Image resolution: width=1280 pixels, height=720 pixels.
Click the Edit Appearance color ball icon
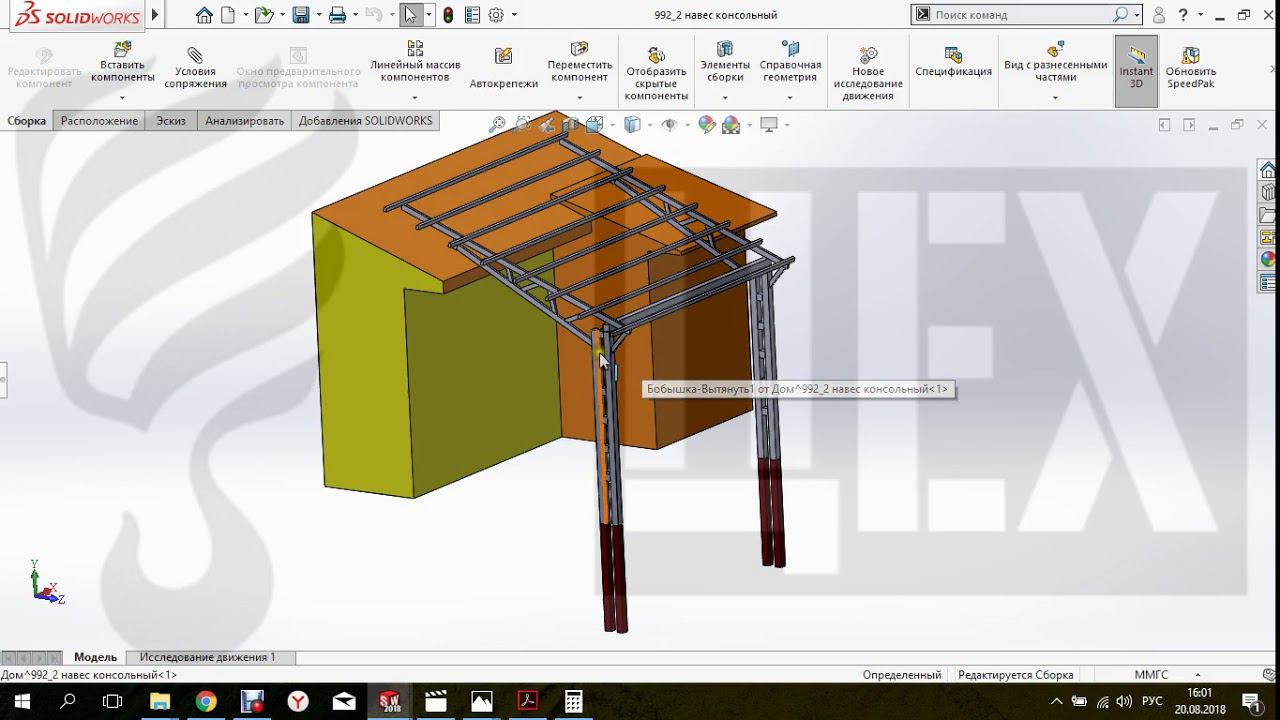click(x=707, y=125)
